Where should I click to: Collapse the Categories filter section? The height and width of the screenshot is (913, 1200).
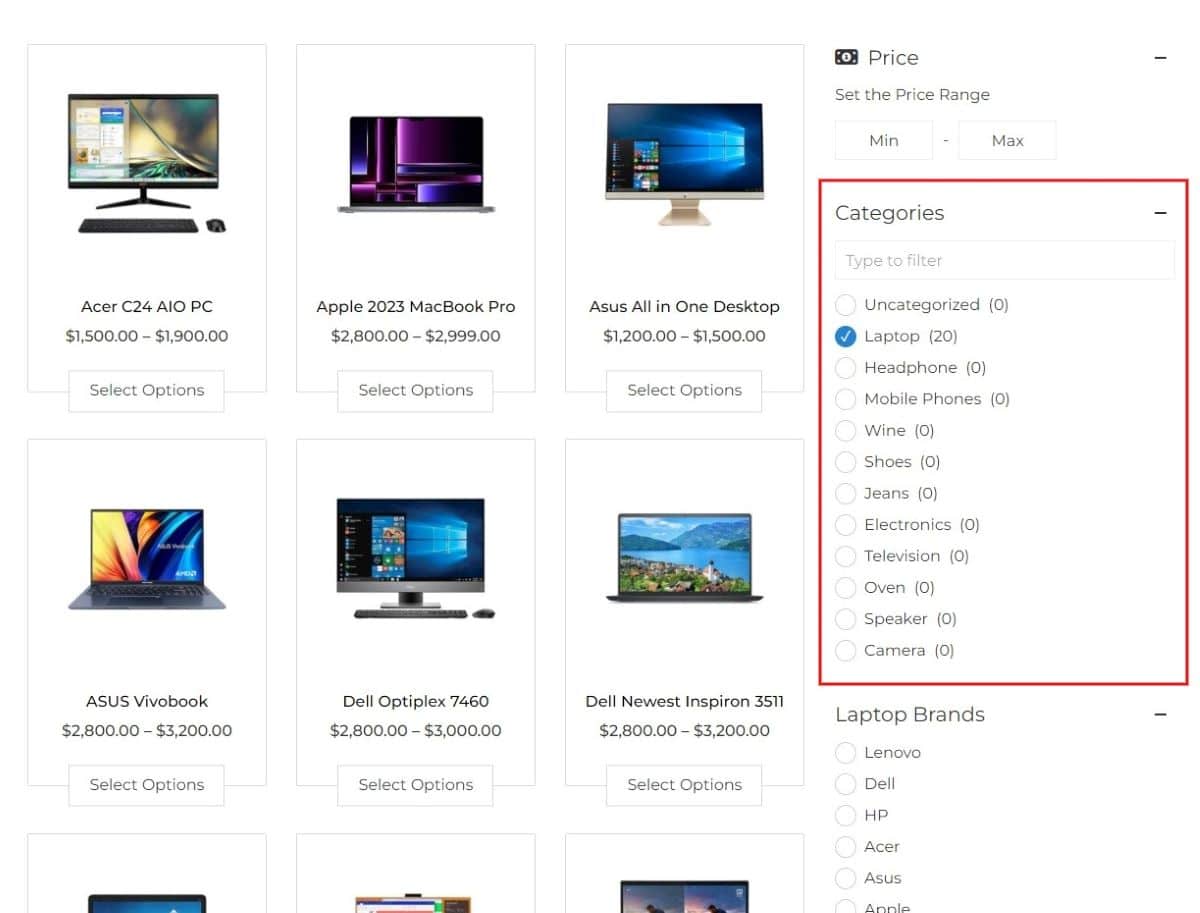1160,213
